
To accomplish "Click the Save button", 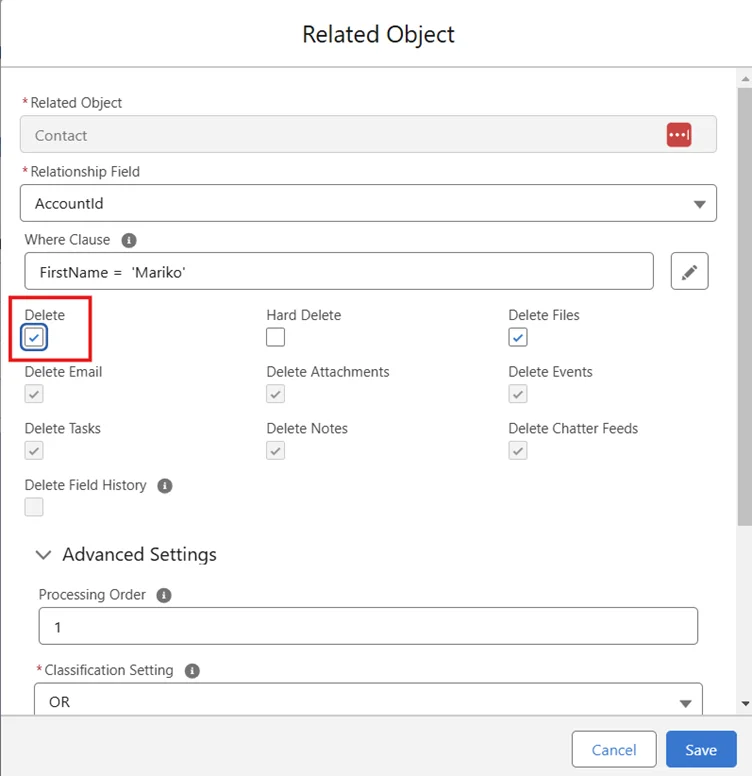I will (701, 749).
